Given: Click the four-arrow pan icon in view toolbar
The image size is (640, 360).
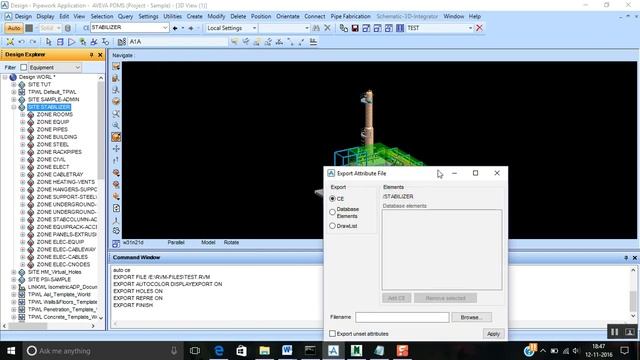Looking at the screenshot, I should 116,149.
